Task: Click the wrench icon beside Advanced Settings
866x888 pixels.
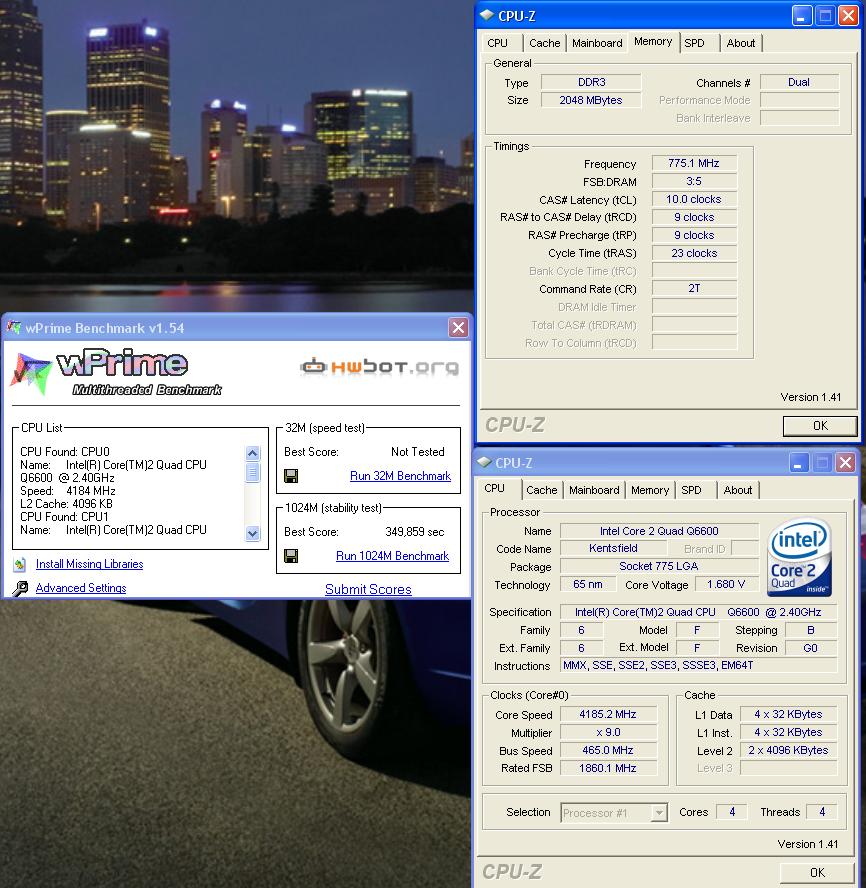Action: point(20,588)
